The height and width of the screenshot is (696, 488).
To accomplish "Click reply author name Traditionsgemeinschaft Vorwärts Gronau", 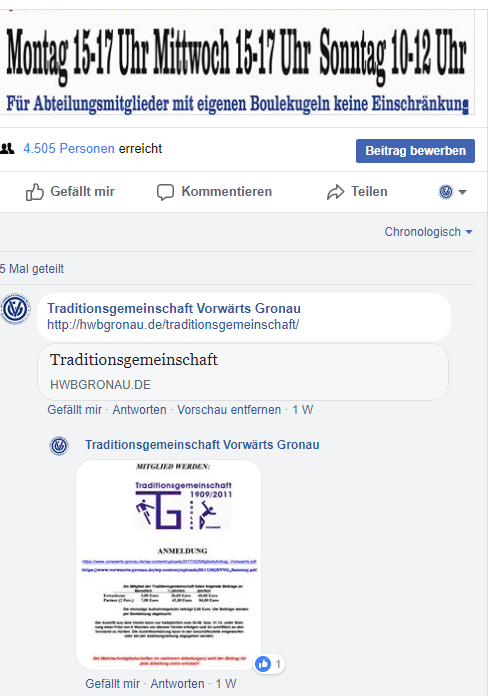I will pos(202,445).
